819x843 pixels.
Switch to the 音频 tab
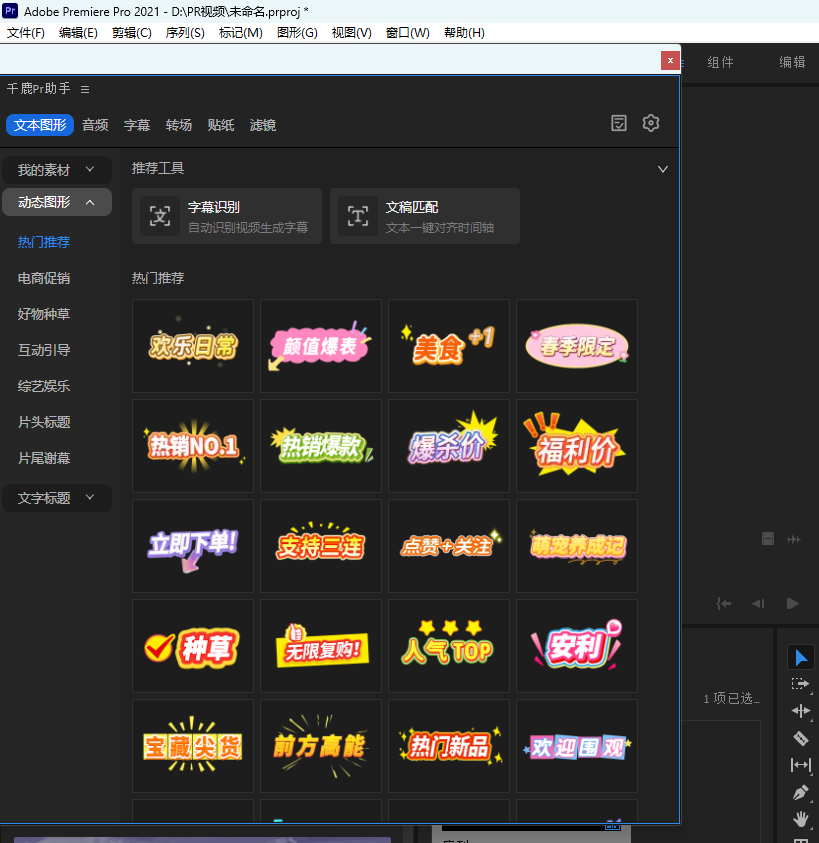[x=95, y=125]
